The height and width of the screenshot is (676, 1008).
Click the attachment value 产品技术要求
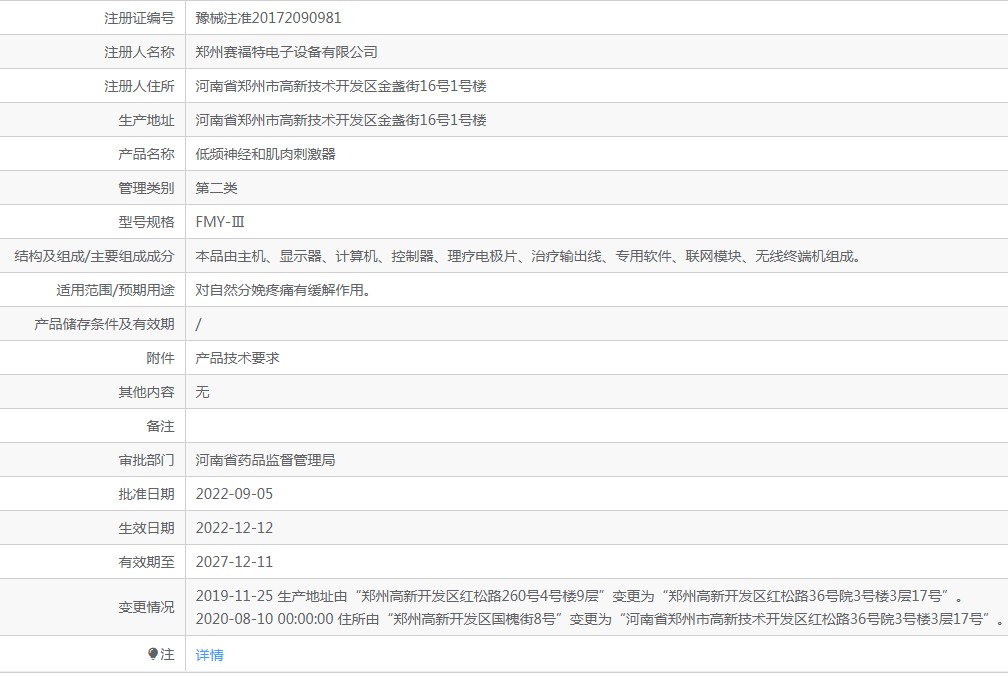pyautogui.click(x=238, y=359)
